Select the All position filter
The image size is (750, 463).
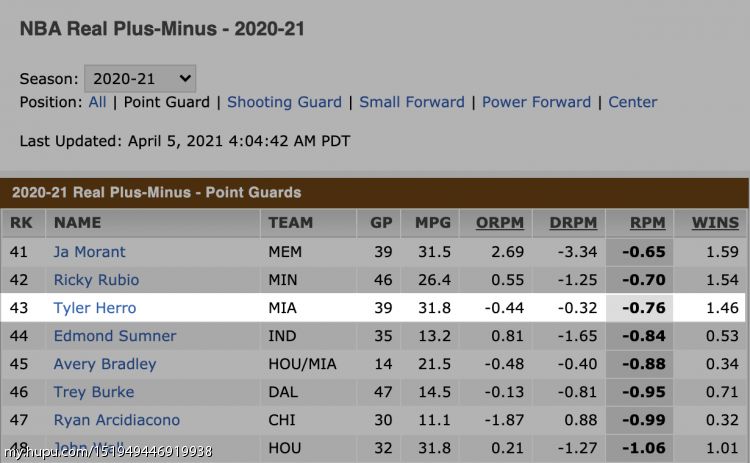tap(98, 102)
